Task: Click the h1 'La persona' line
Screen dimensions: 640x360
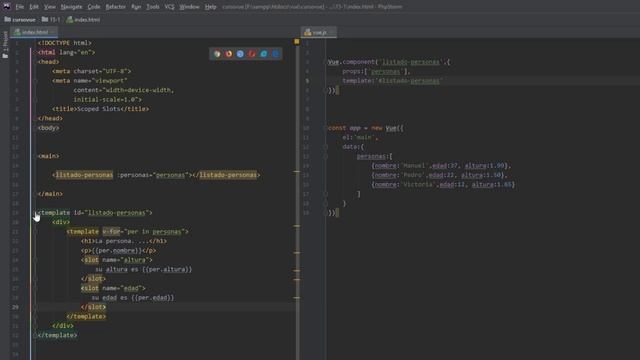Action: [124, 241]
